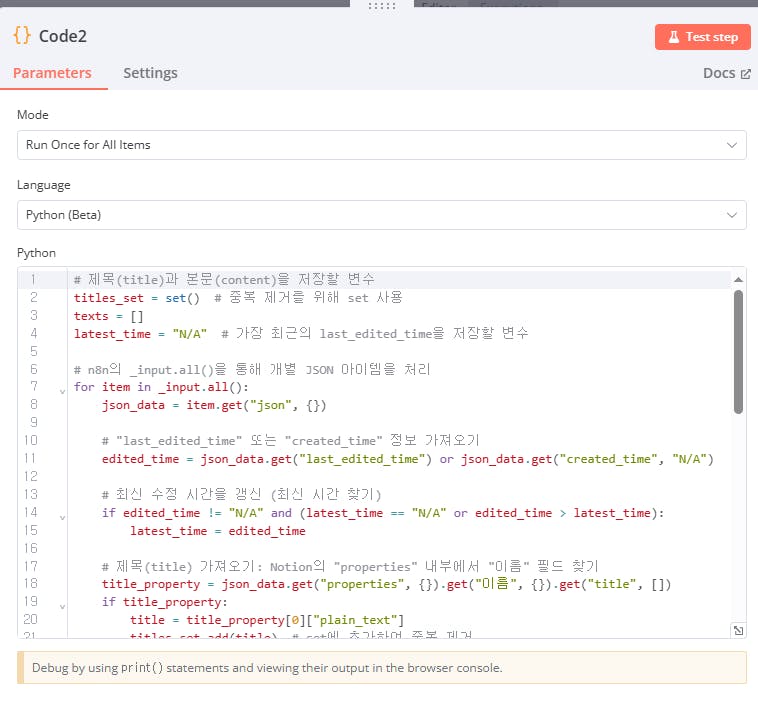Click the code line 'titles_set = set()'
758x715 pixels.
[x=137, y=298]
